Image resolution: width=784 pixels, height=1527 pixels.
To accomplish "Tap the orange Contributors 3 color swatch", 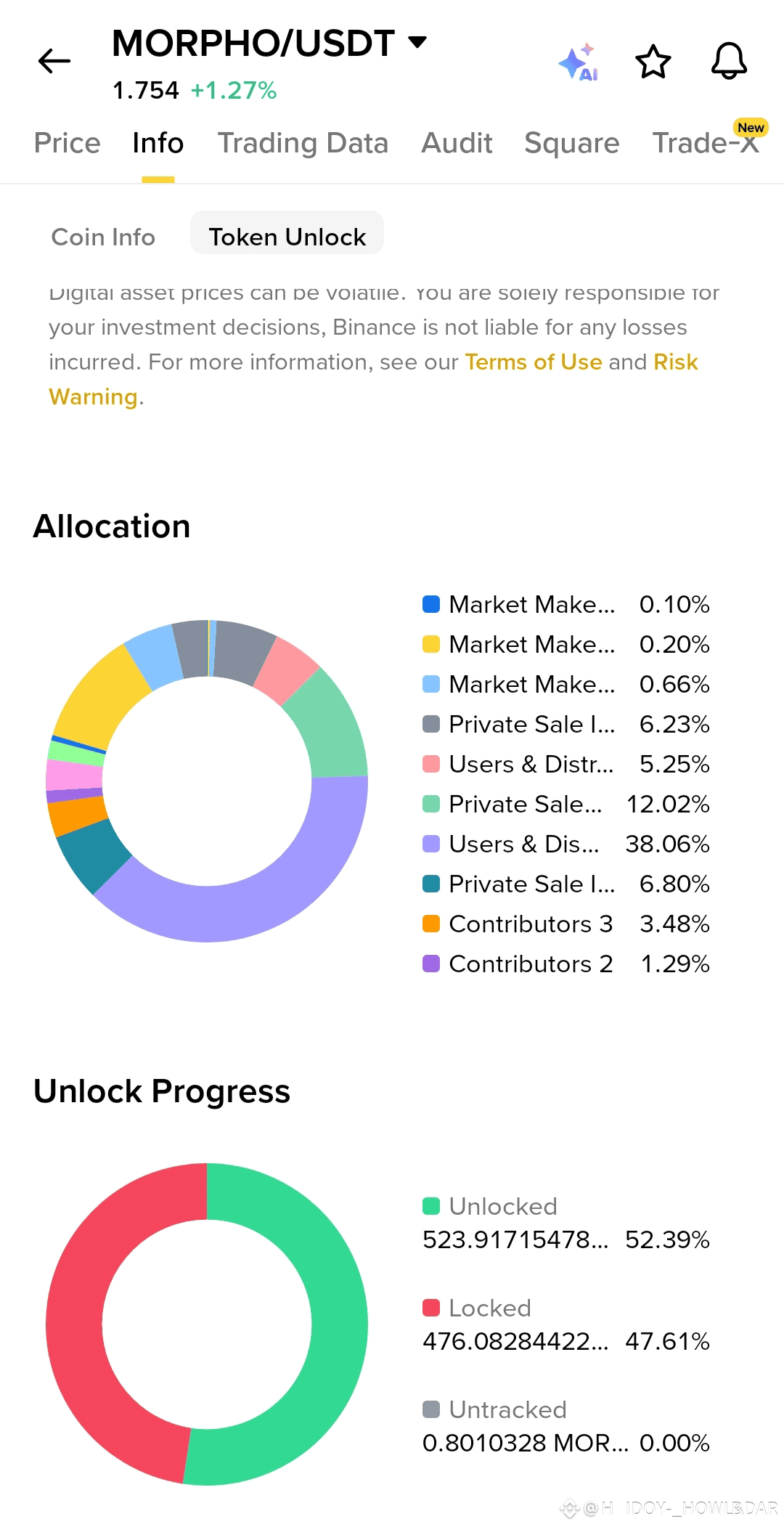I will (x=431, y=924).
